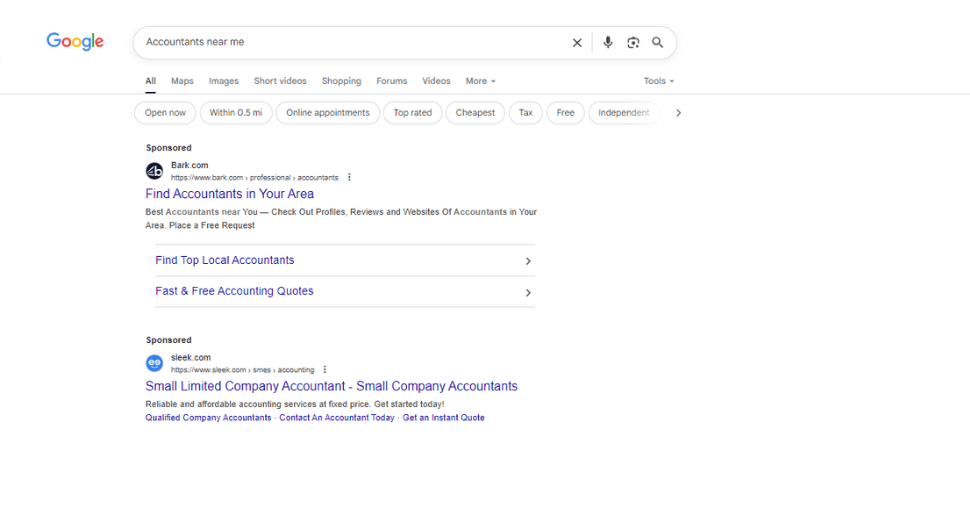Open Find Top Local Accountants sitelink
Viewport: 970px width, 517px height.
225,260
